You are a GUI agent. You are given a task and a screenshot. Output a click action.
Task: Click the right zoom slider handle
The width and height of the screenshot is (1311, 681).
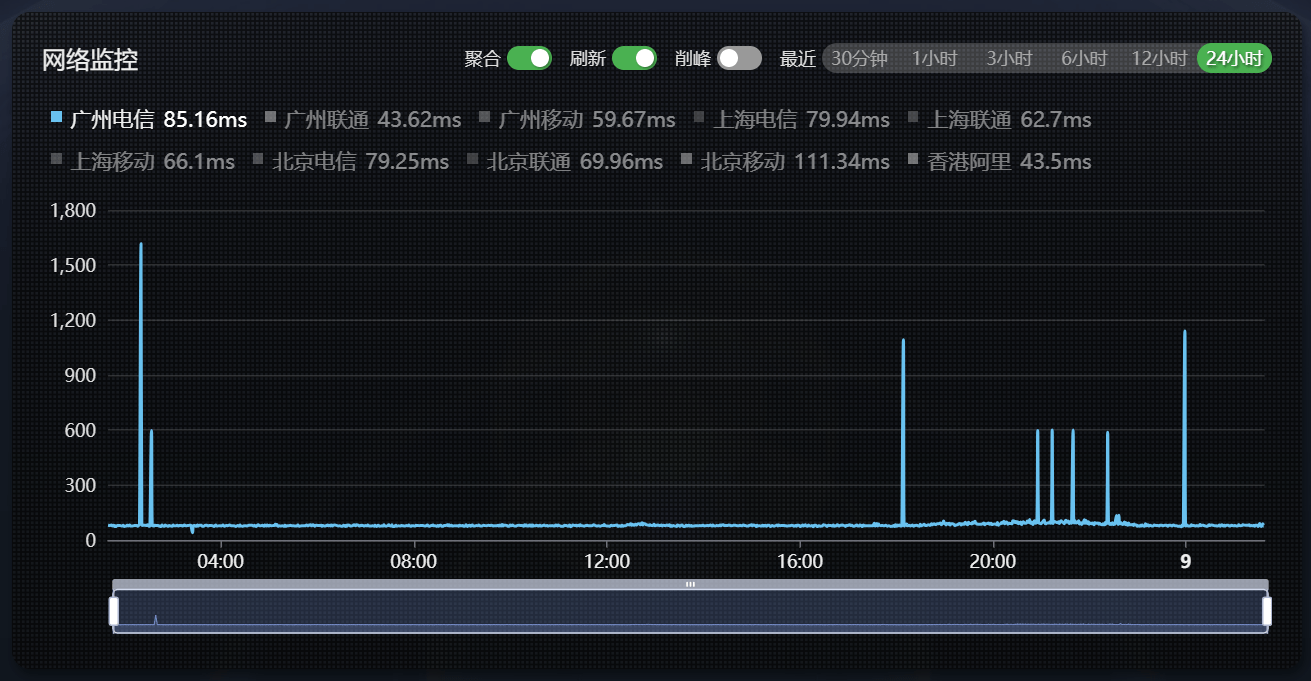pos(1267,611)
